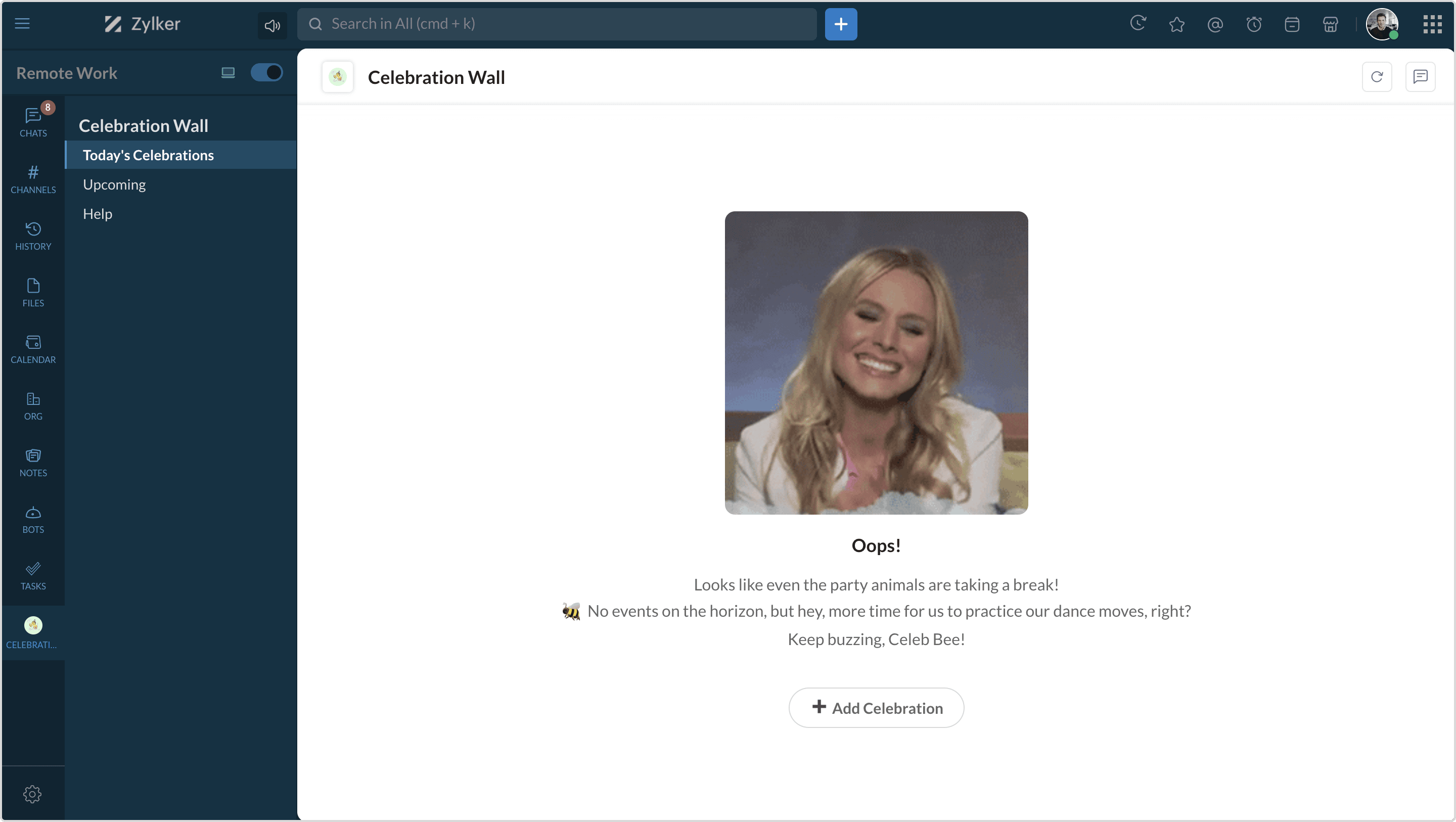Open mentions at-sign icon
This screenshot has width=1456, height=822.
1215,24
